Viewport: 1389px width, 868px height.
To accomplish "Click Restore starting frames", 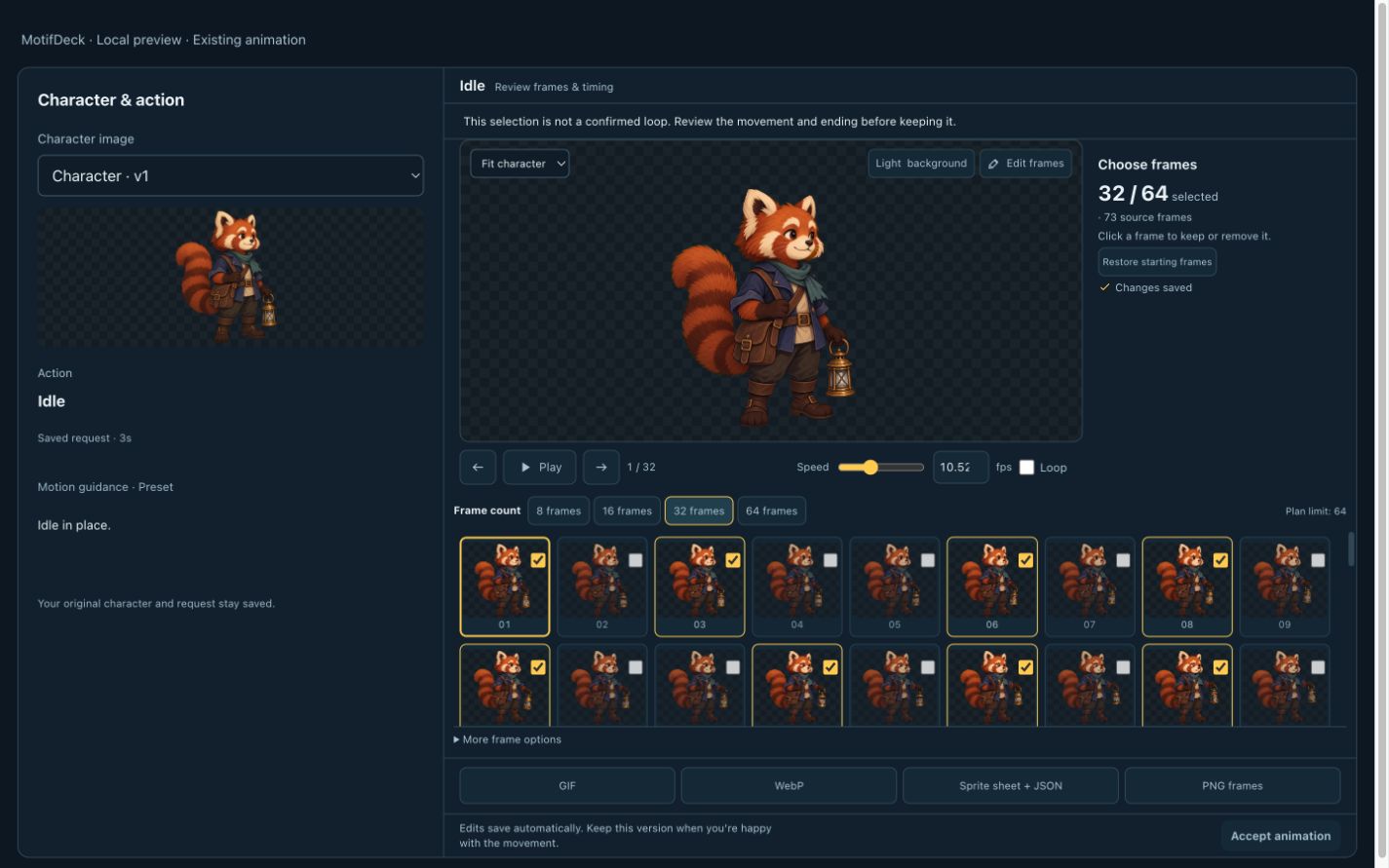I will pos(1157,262).
